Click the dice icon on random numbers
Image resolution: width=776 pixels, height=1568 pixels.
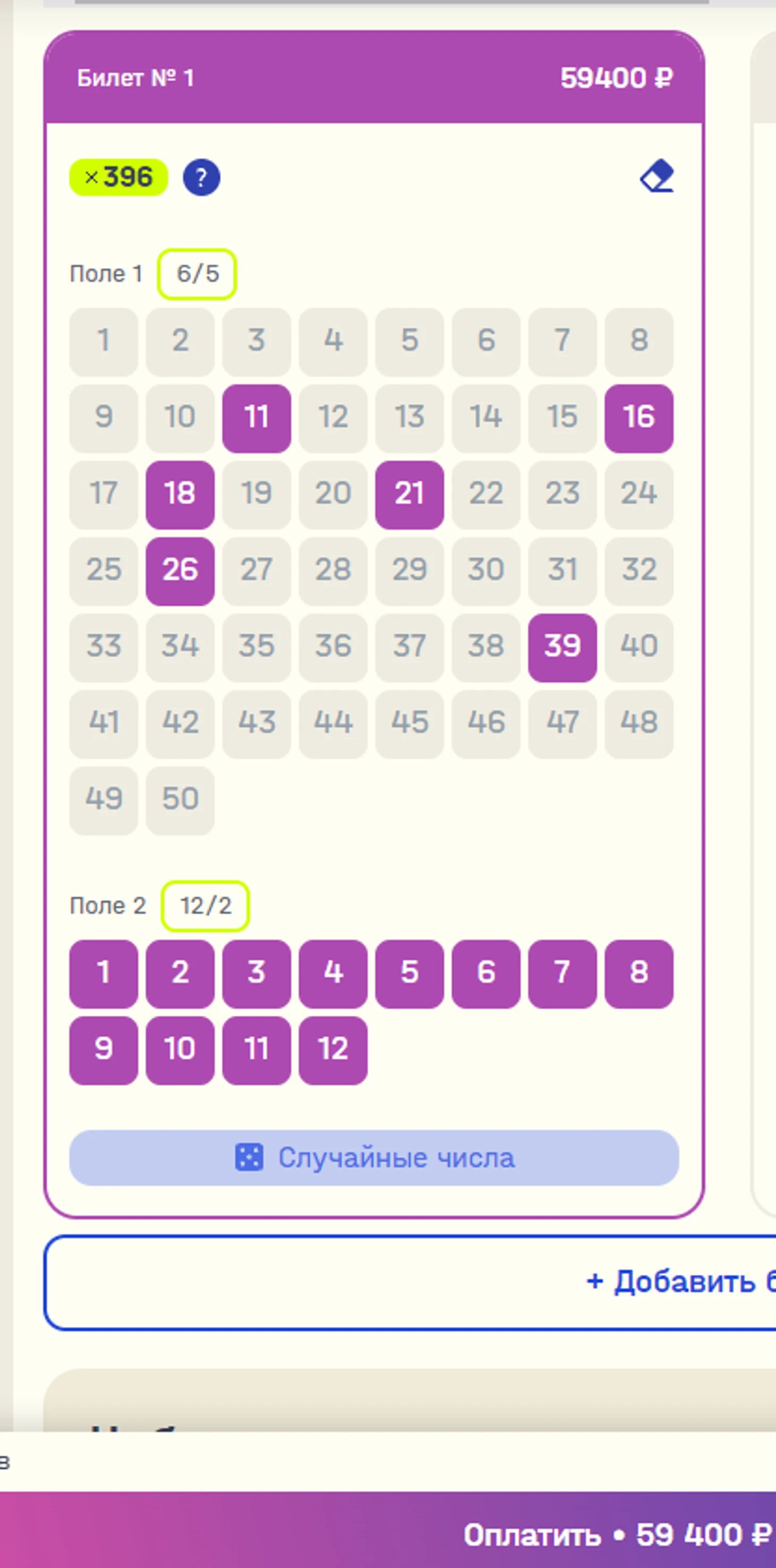coord(249,1157)
